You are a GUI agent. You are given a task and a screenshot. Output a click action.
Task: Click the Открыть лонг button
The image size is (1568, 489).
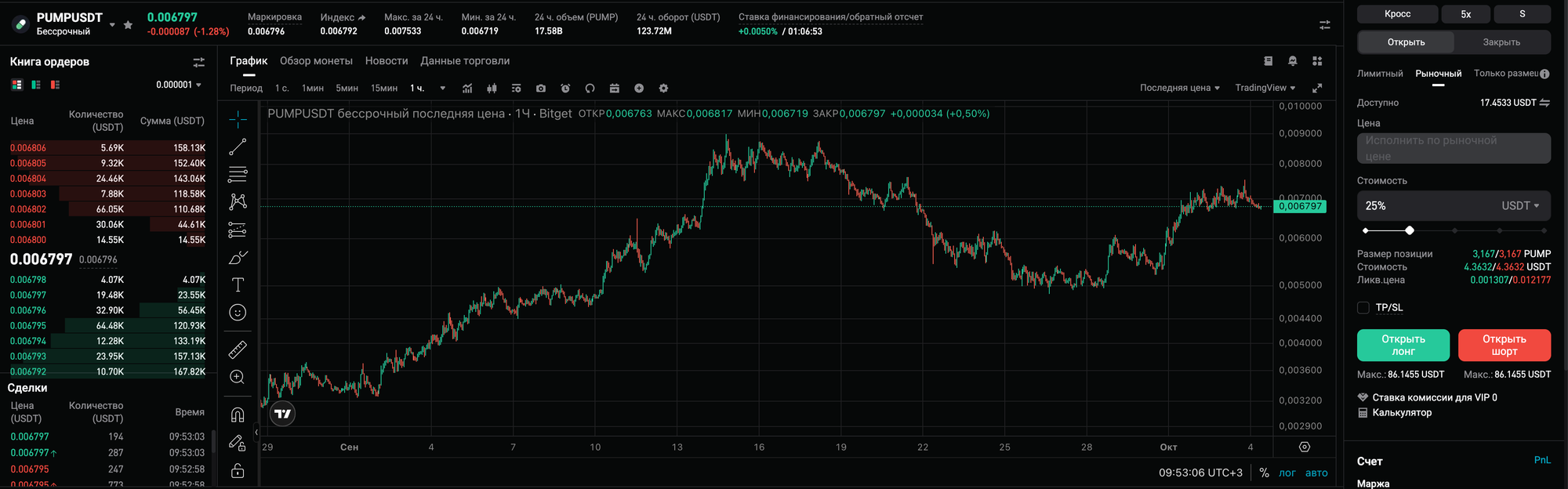pos(1403,345)
